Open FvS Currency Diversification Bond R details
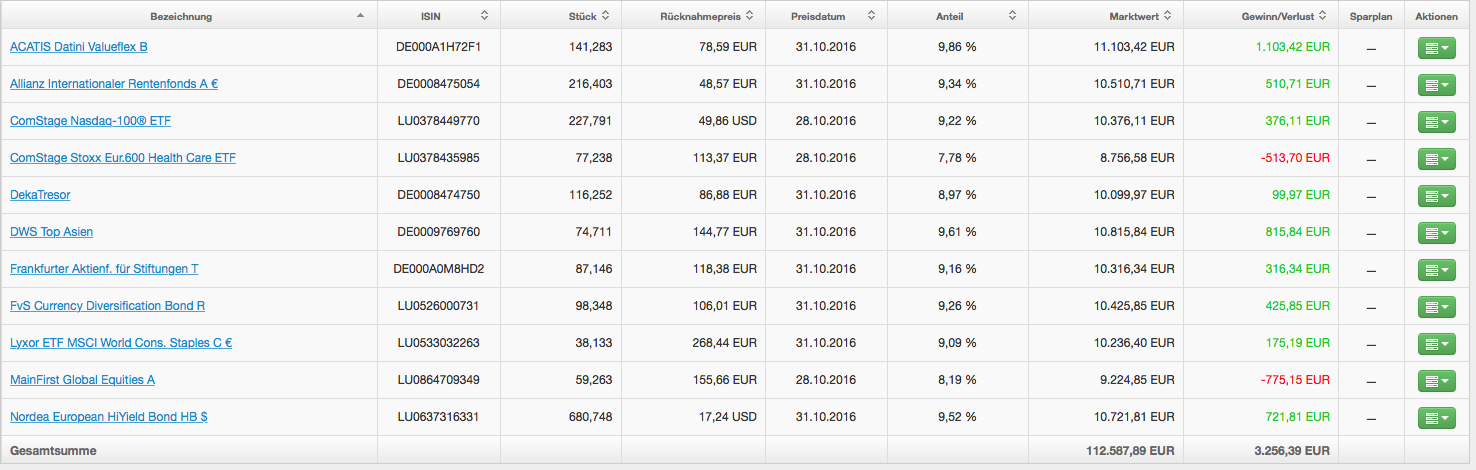The image size is (1476, 470). pos(107,306)
